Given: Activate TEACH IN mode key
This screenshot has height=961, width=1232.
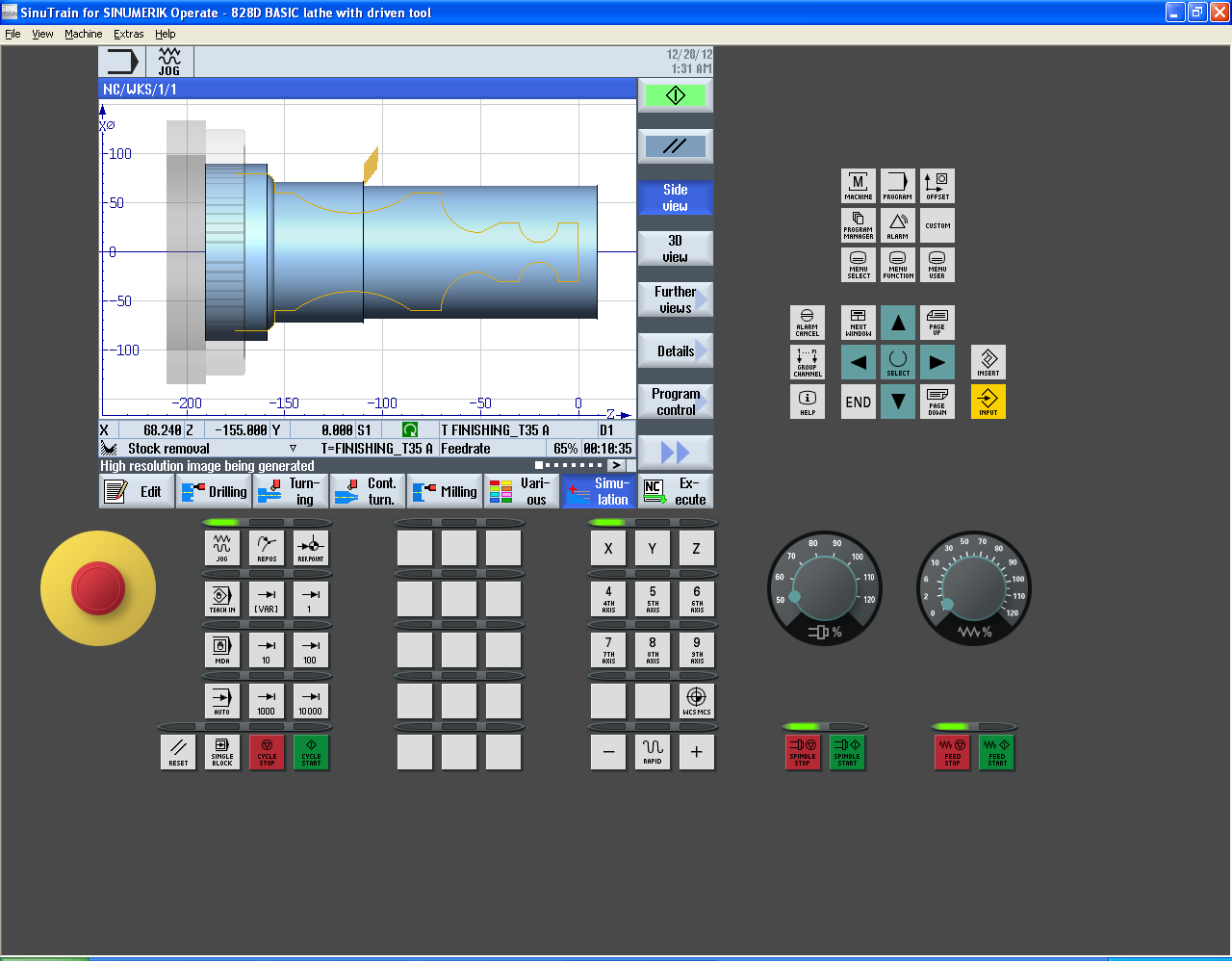Looking at the screenshot, I should pos(222,599).
